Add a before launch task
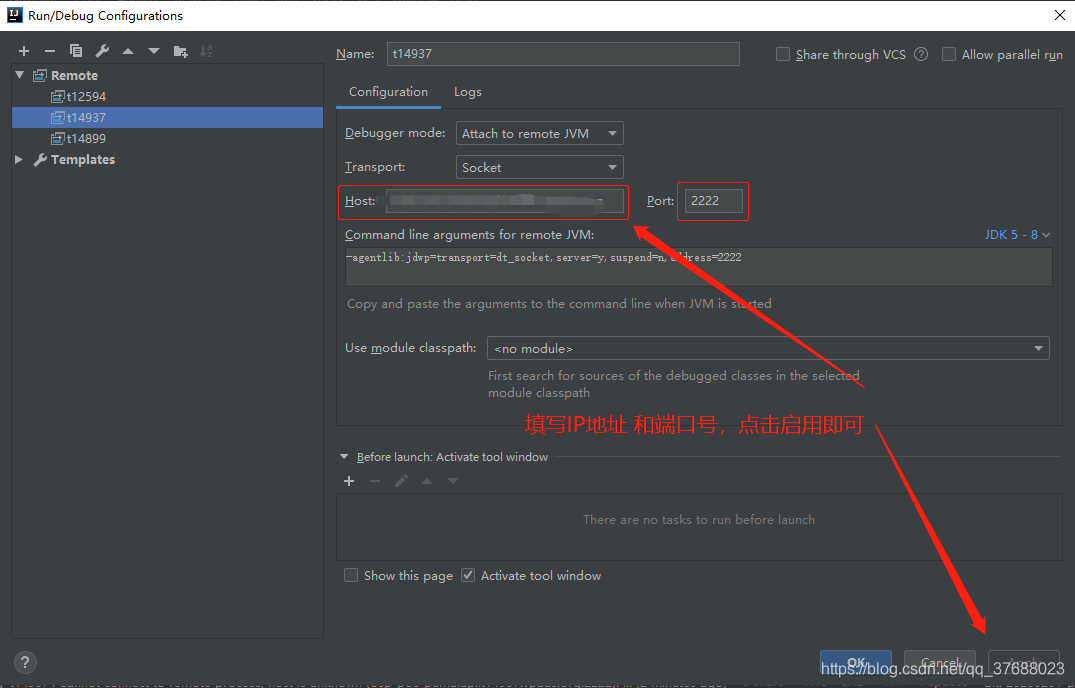This screenshot has height=688, width=1075. coord(349,481)
